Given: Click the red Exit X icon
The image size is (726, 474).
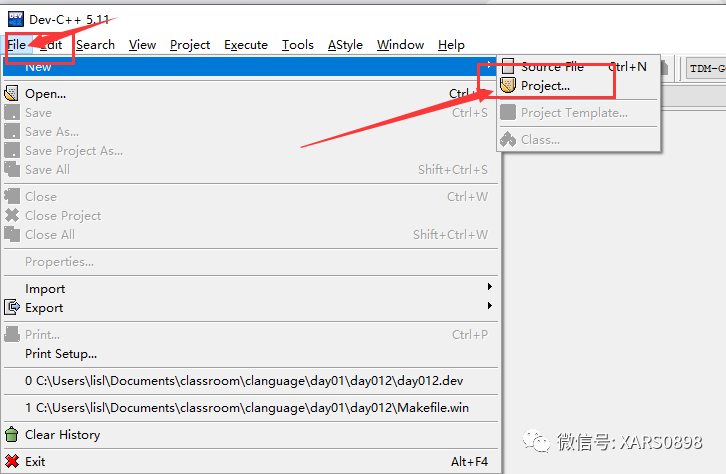Looking at the screenshot, I should (x=12, y=461).
